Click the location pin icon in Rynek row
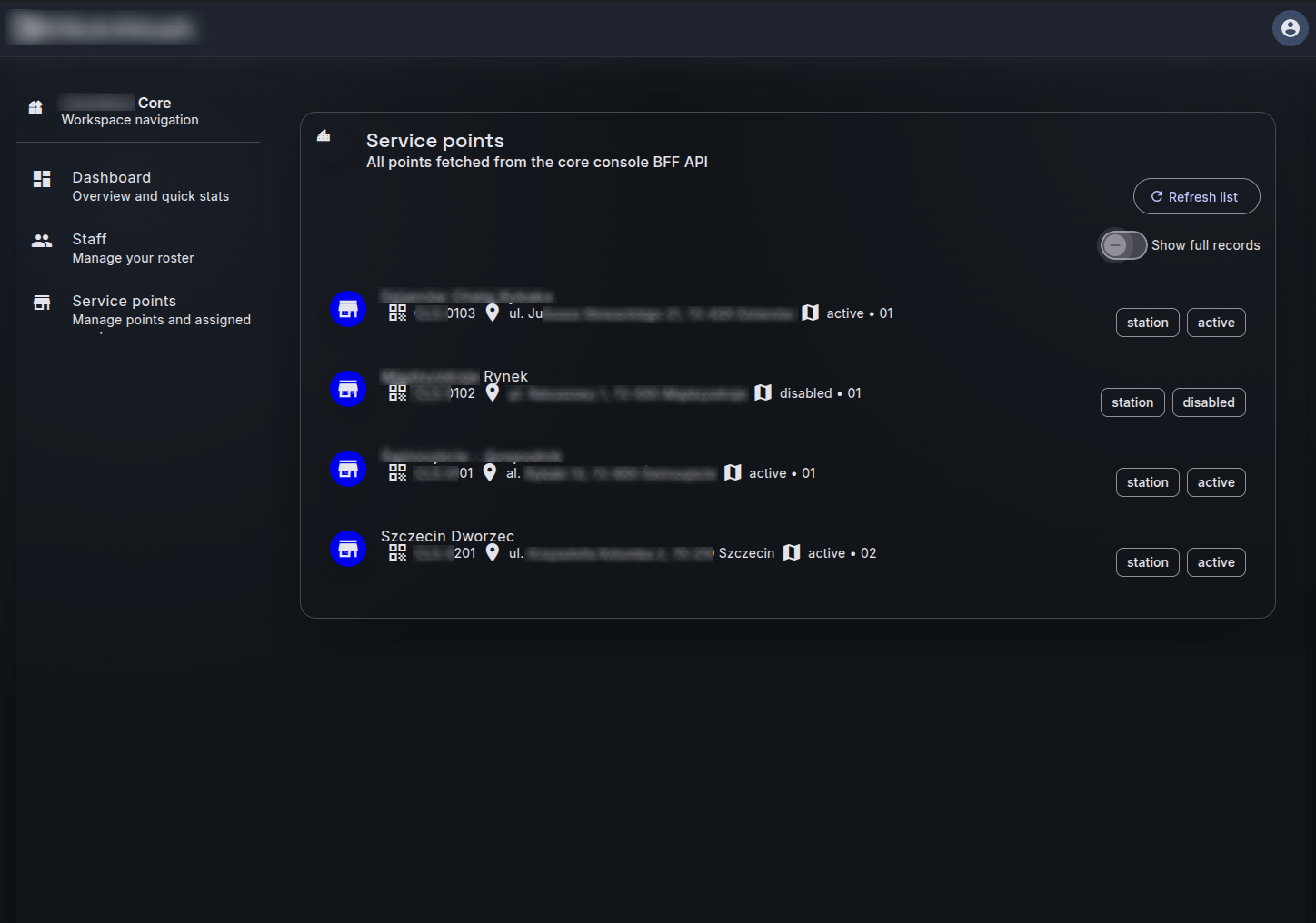1316x923 pixels. (x=492, y=392)
